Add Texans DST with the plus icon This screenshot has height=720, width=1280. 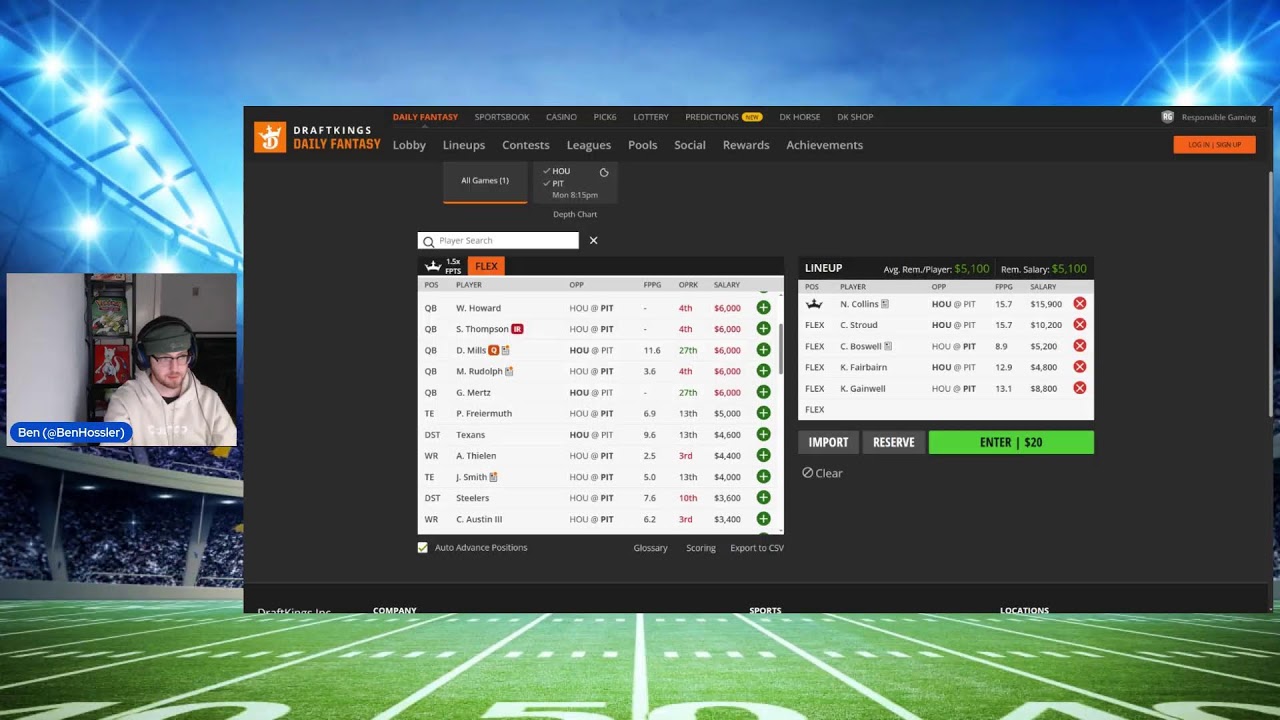click(763, 434)
